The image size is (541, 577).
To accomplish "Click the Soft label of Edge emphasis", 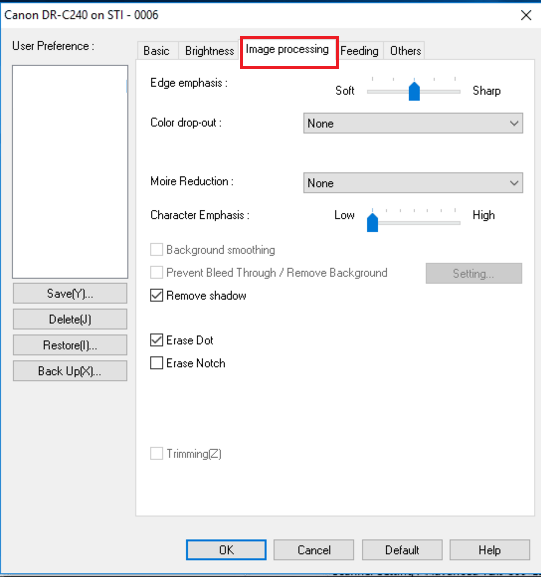I will click(345, 91).
